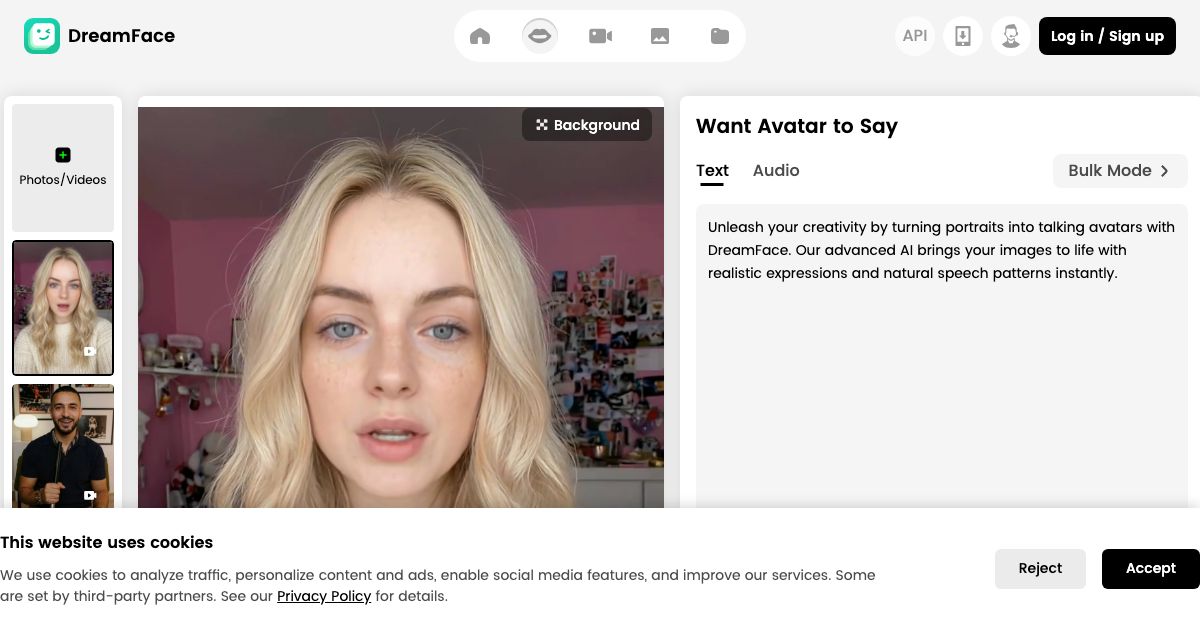Open the Background option on preview
The height and width of the screenshot is (630, 1200).
587,125
